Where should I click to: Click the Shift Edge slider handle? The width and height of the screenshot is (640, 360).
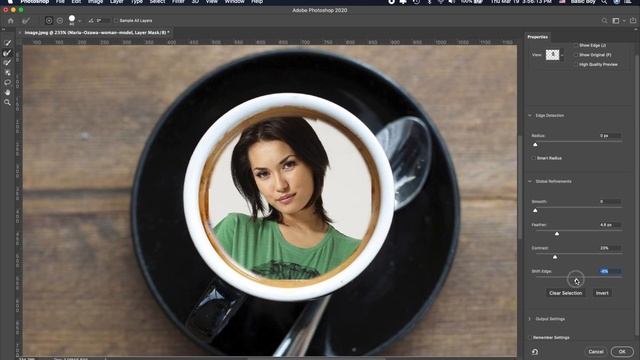pyautogui.click(x=576, y=280)
